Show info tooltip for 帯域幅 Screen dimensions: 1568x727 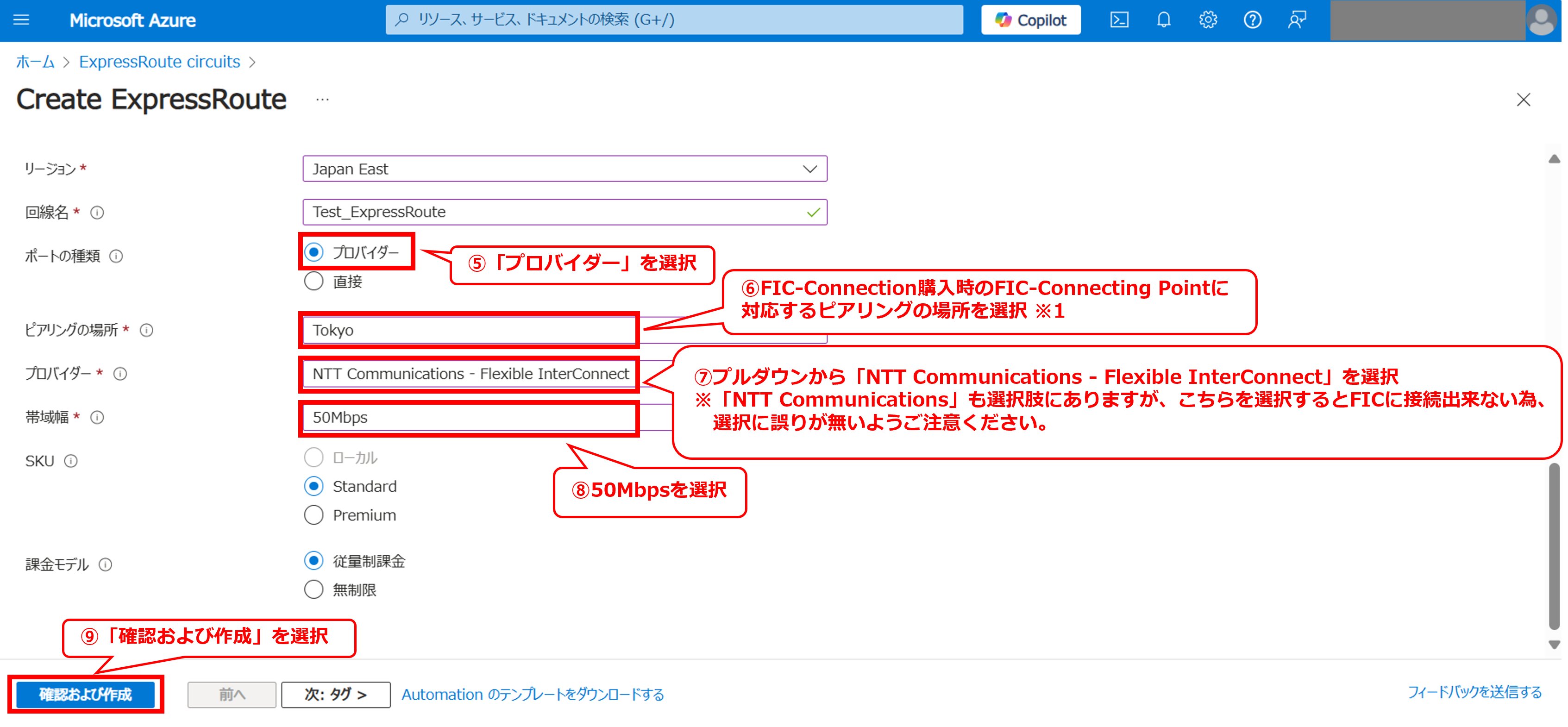tap(97, 418)
